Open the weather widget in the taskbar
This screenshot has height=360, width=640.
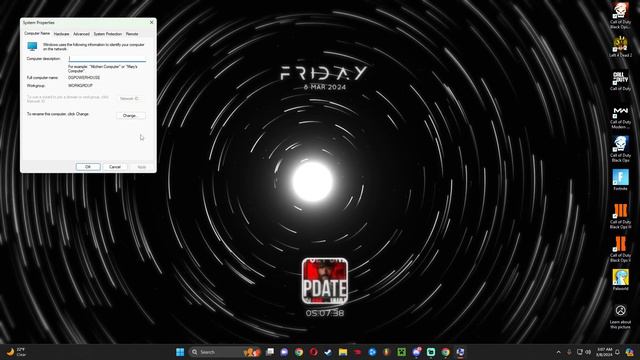pos(16,352)
